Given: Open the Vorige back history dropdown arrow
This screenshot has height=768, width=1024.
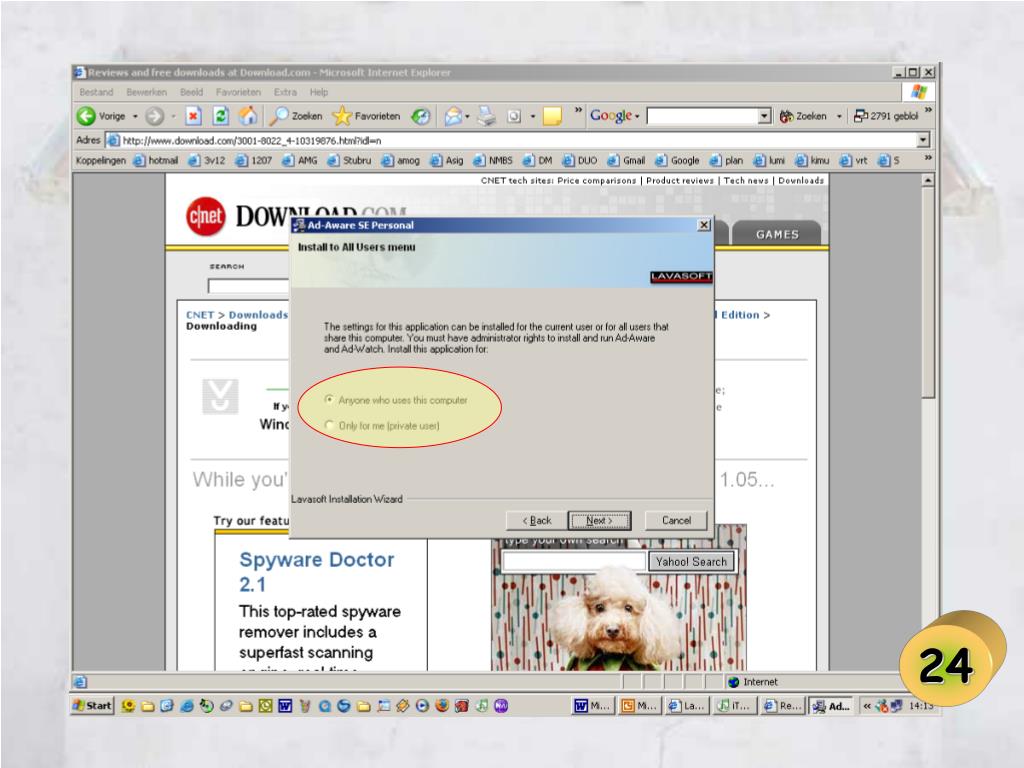Looking at the screenshot, I should pyautogui.click(x=135, y=116).
